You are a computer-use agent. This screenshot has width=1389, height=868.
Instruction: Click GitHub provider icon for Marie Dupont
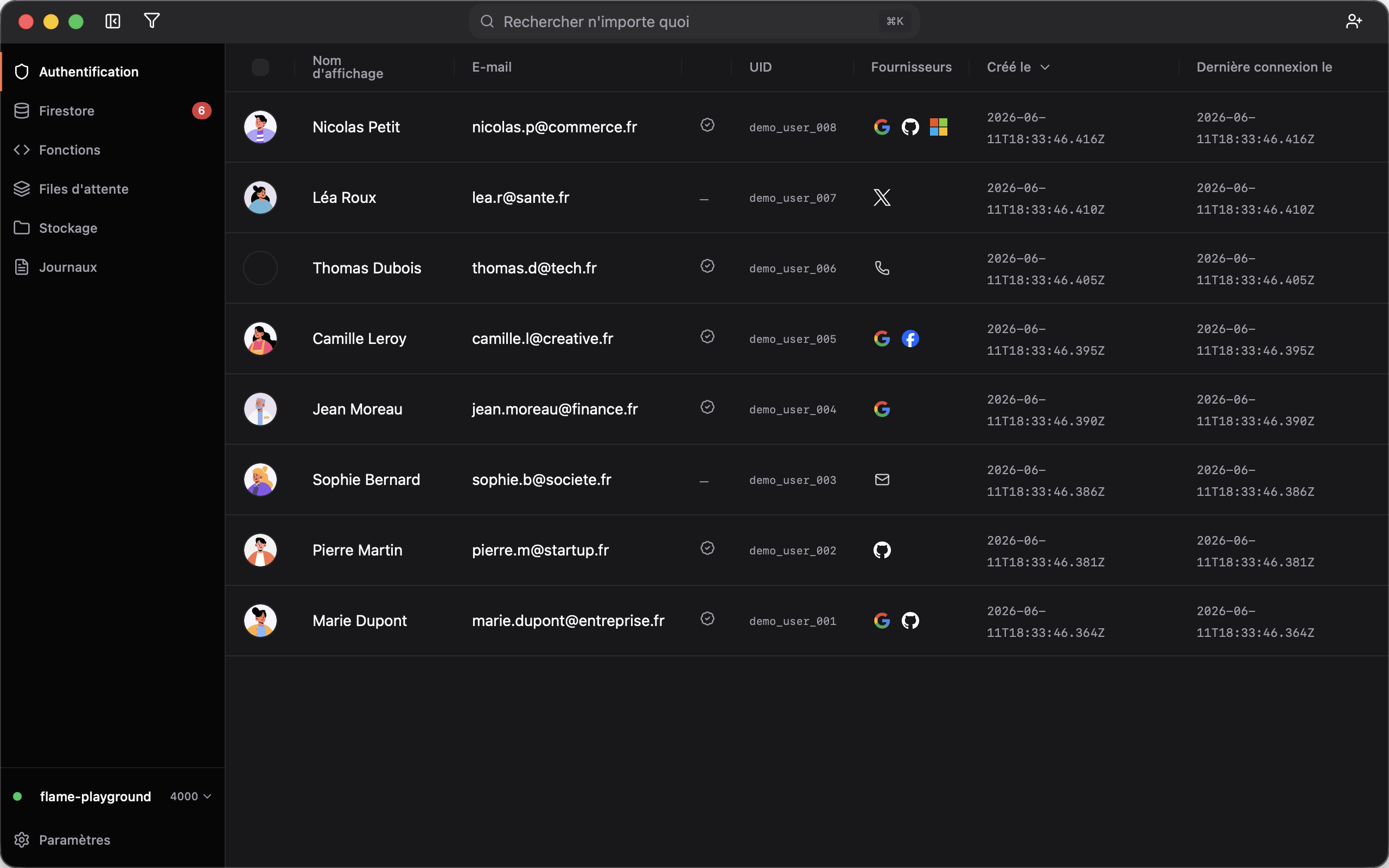(x=910, y=621)
